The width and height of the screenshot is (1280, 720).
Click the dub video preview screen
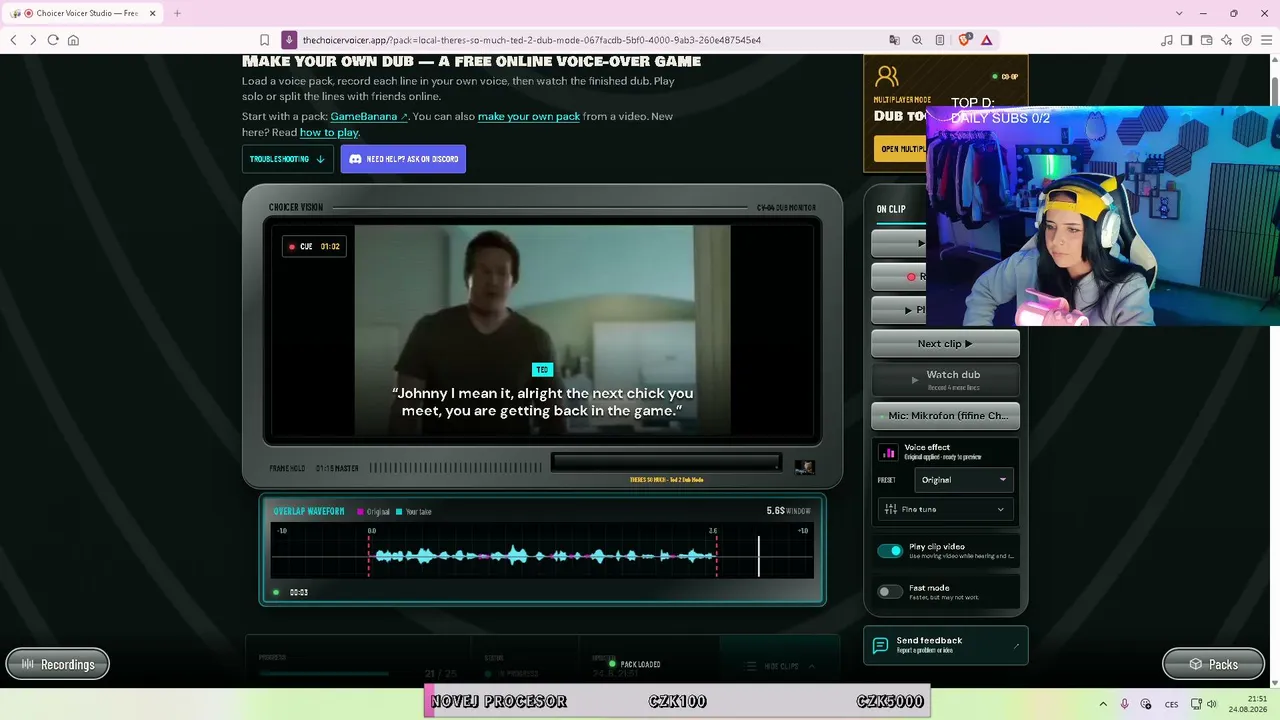[x=543, y=330]
